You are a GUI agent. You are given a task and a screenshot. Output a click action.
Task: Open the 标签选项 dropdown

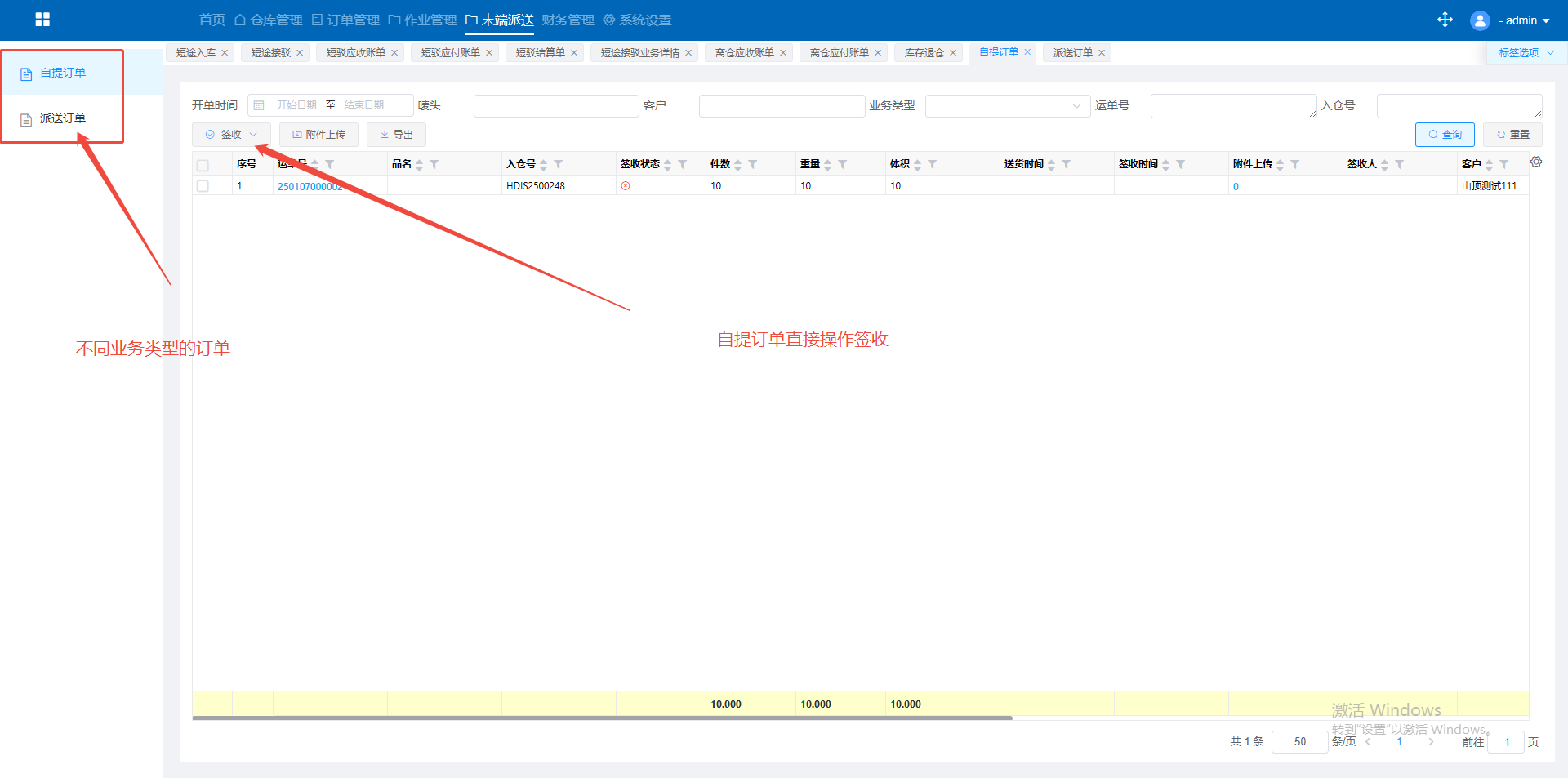tap(1526, 53)
